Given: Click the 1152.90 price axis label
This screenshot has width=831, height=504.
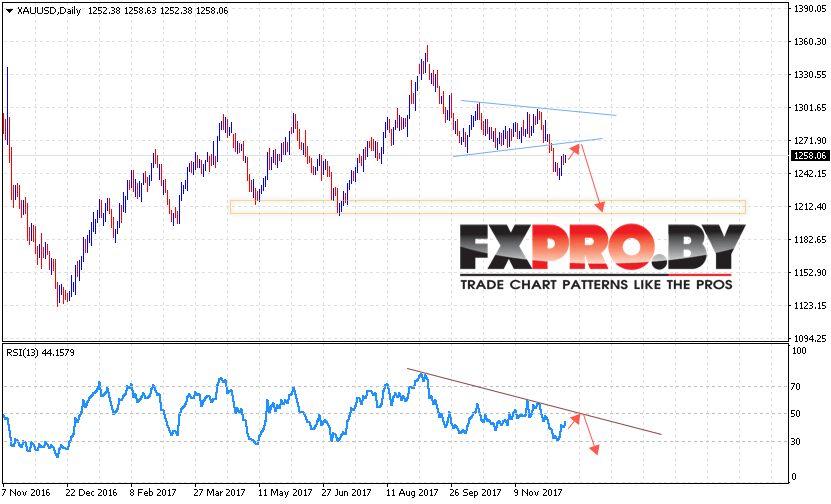Looking at the screenshot, I should (x=810, y=272).
